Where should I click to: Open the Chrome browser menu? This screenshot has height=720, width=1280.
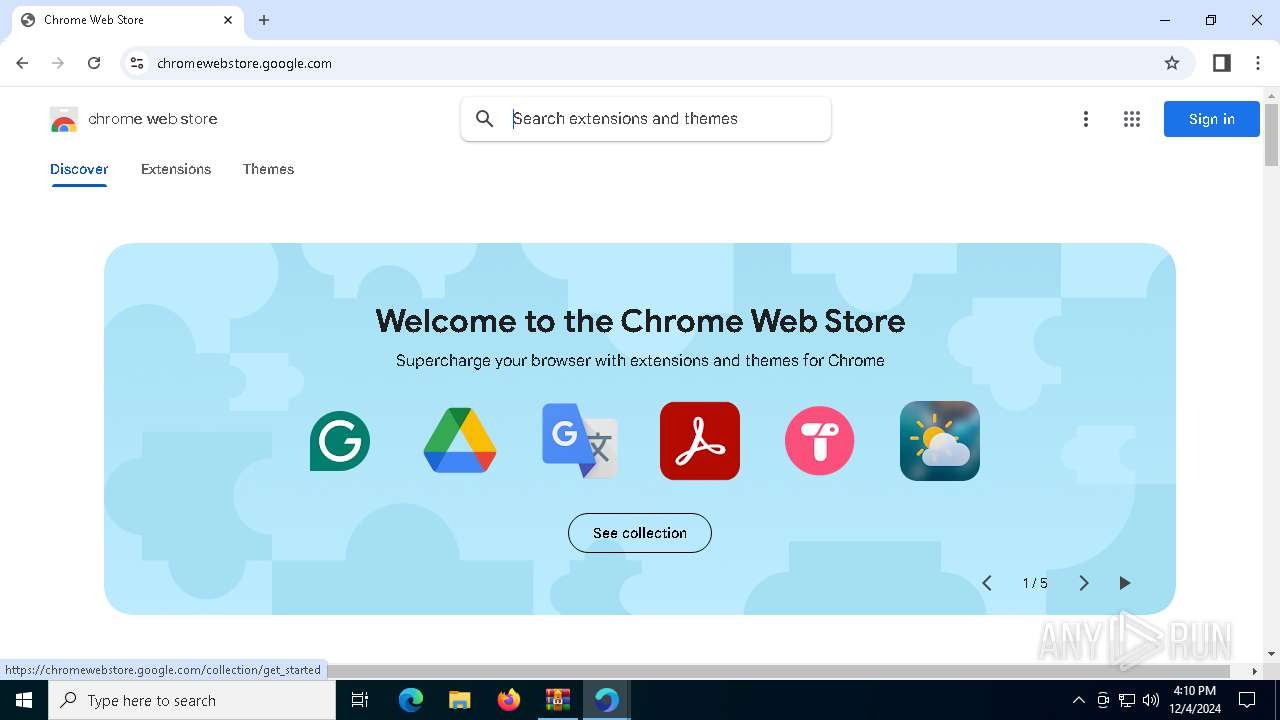pos(1258,63)
